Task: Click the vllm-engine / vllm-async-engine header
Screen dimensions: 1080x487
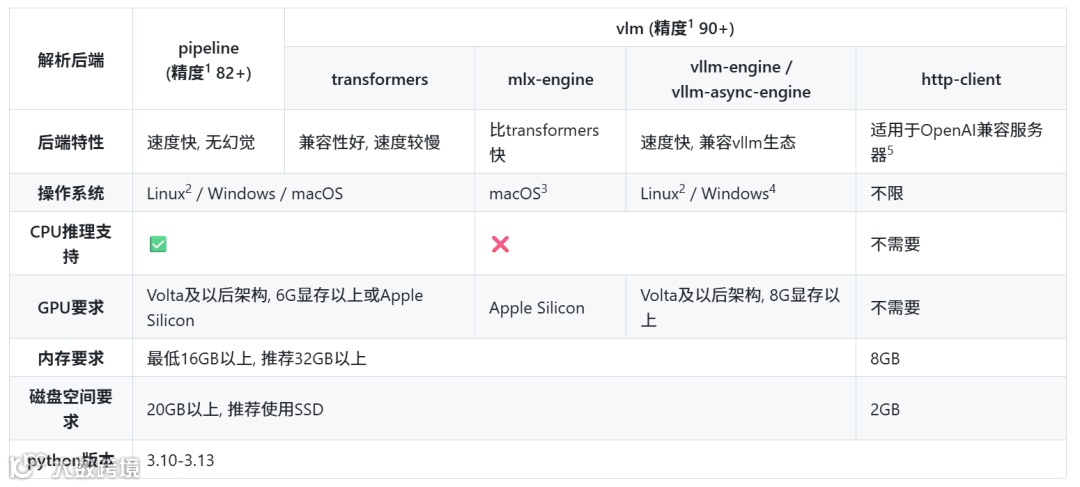Action: click(740, 79)
